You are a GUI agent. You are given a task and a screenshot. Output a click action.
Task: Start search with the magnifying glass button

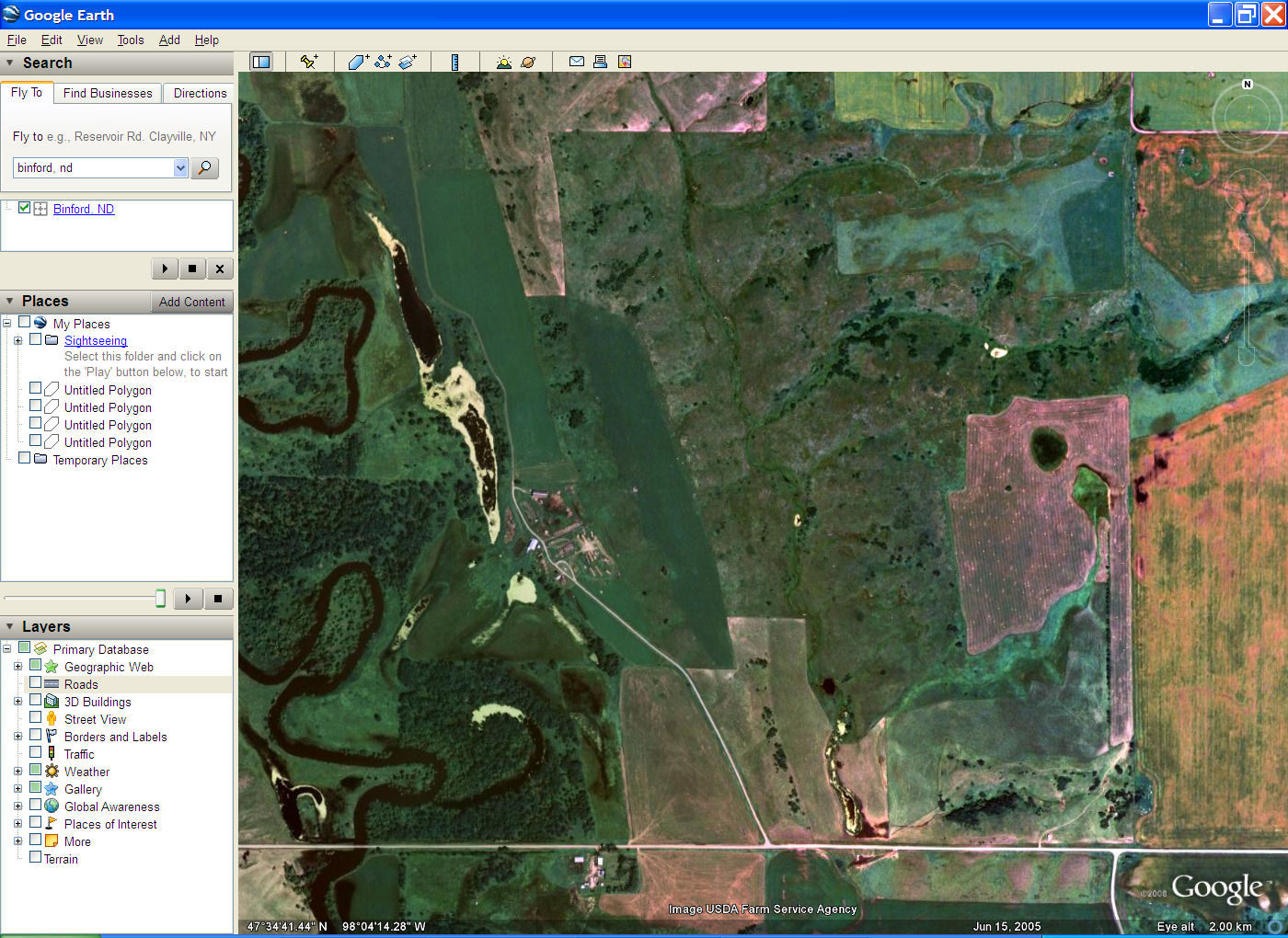204,167
